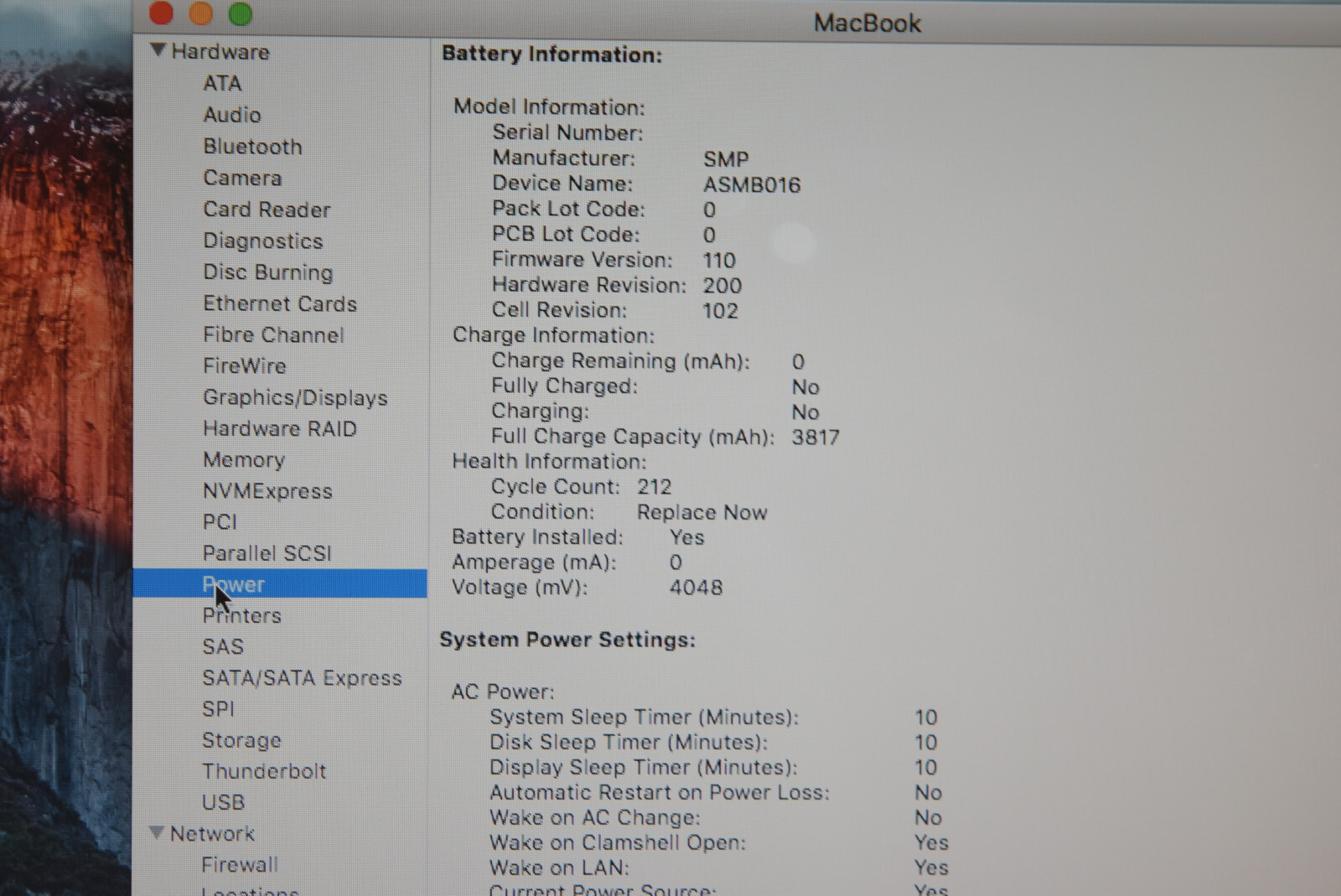
Task: Open the Memory section
Action: pos(244,460)
